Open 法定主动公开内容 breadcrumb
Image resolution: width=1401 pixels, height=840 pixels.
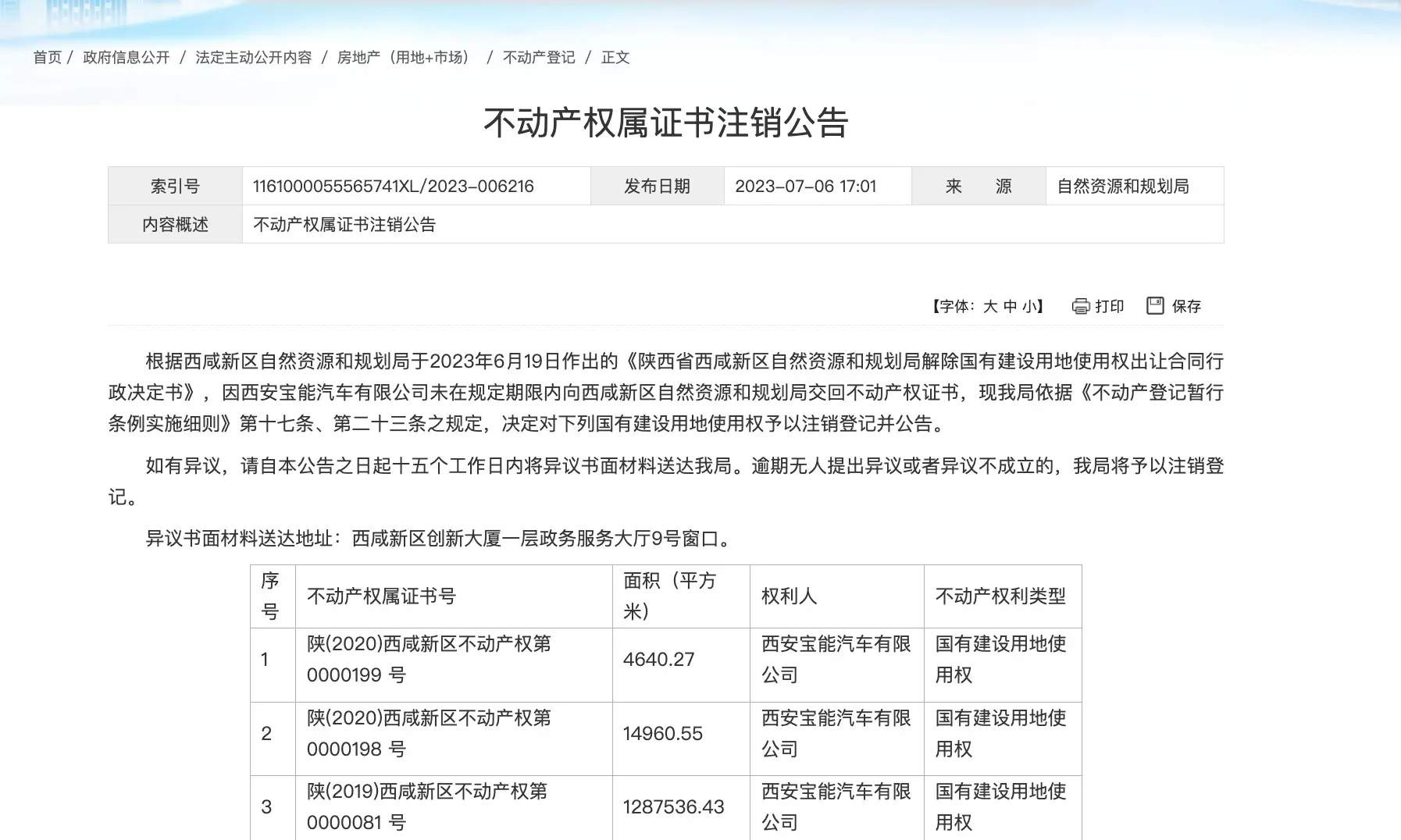point(254,57)
